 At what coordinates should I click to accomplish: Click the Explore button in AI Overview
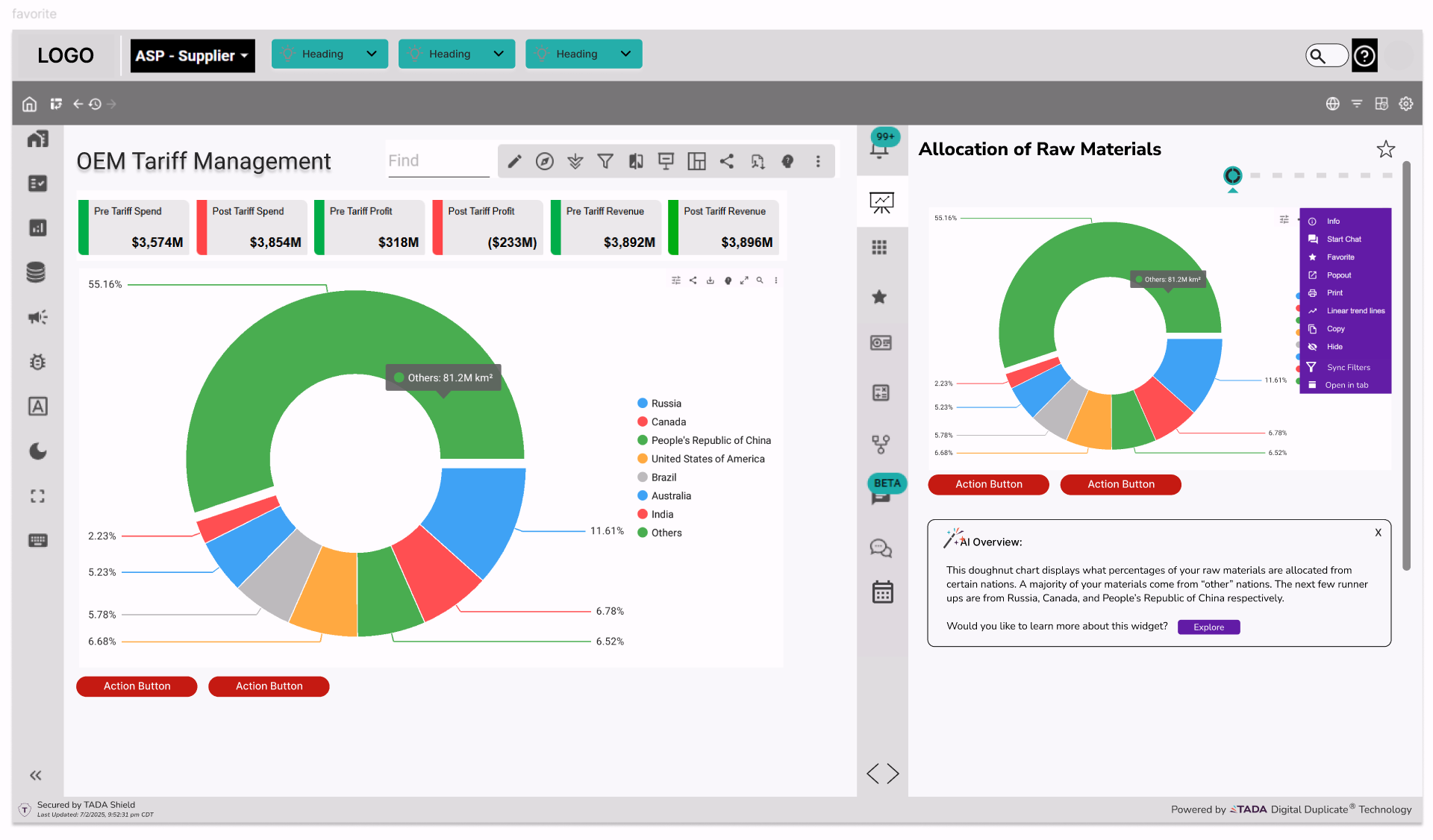(1208, 627)
